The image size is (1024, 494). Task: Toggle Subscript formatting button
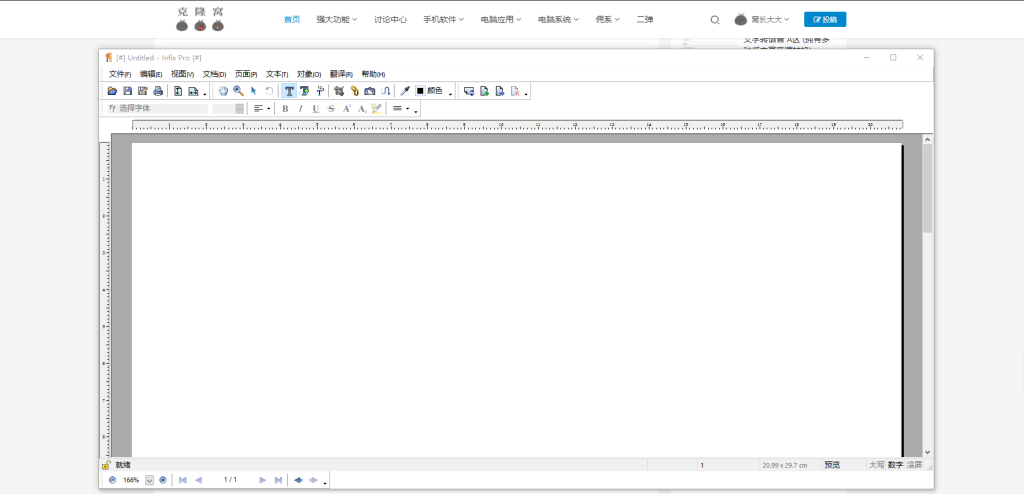click(x=362, y=108)
